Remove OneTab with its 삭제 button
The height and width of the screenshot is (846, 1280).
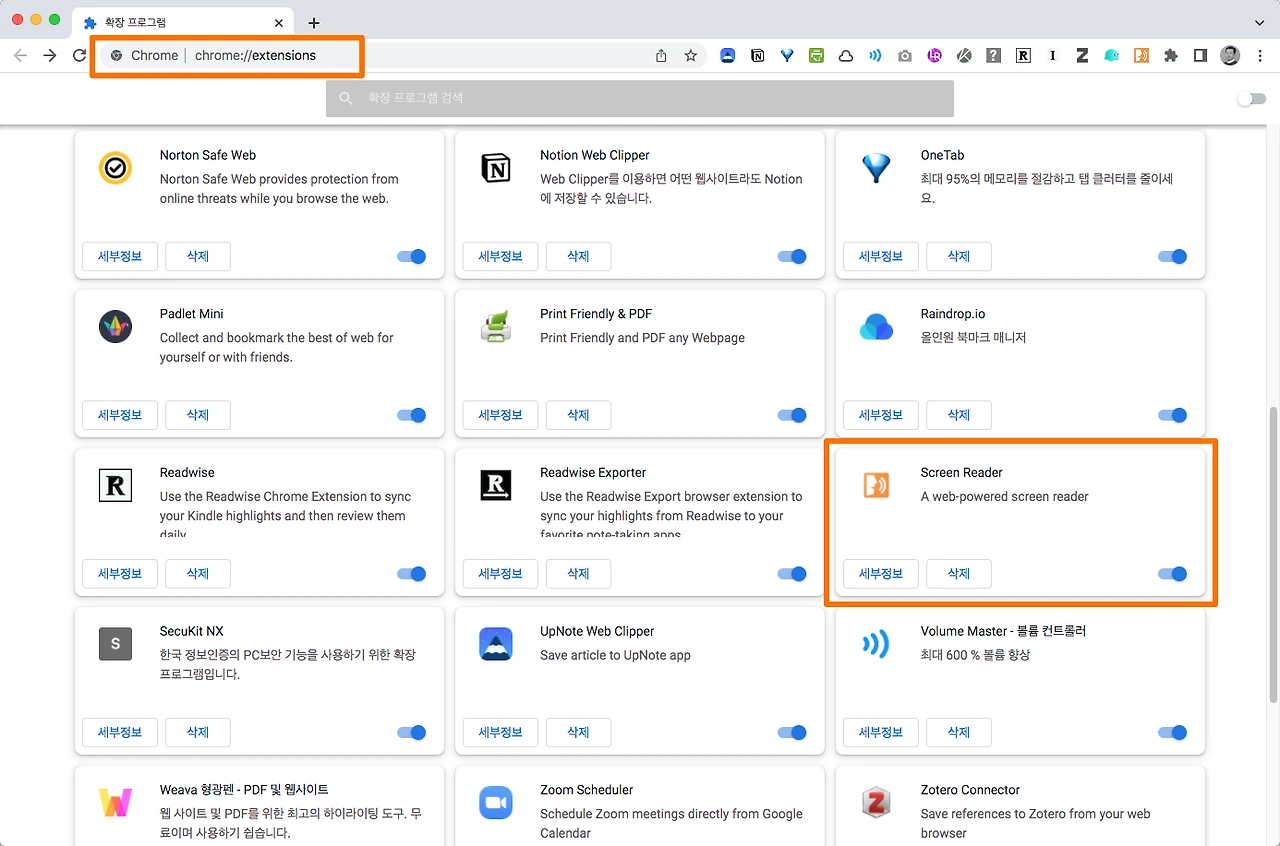[959, 257]
